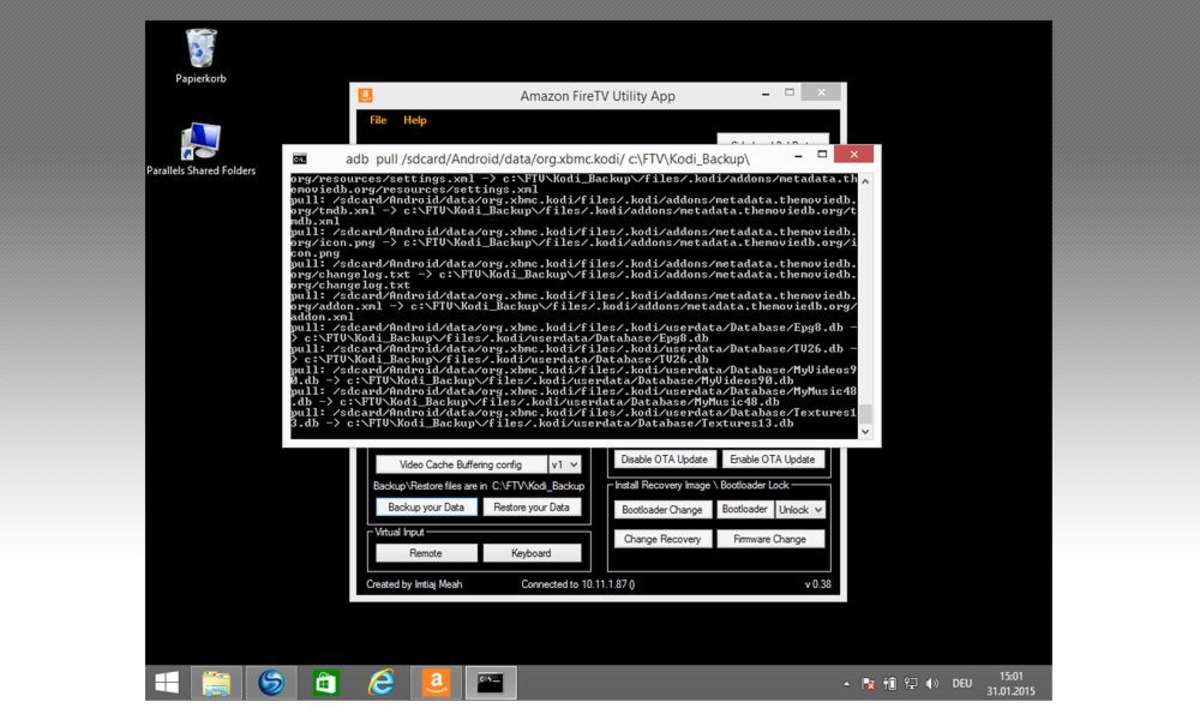
Task: Open the volume speaker tray icon
Action: [932, 684]
